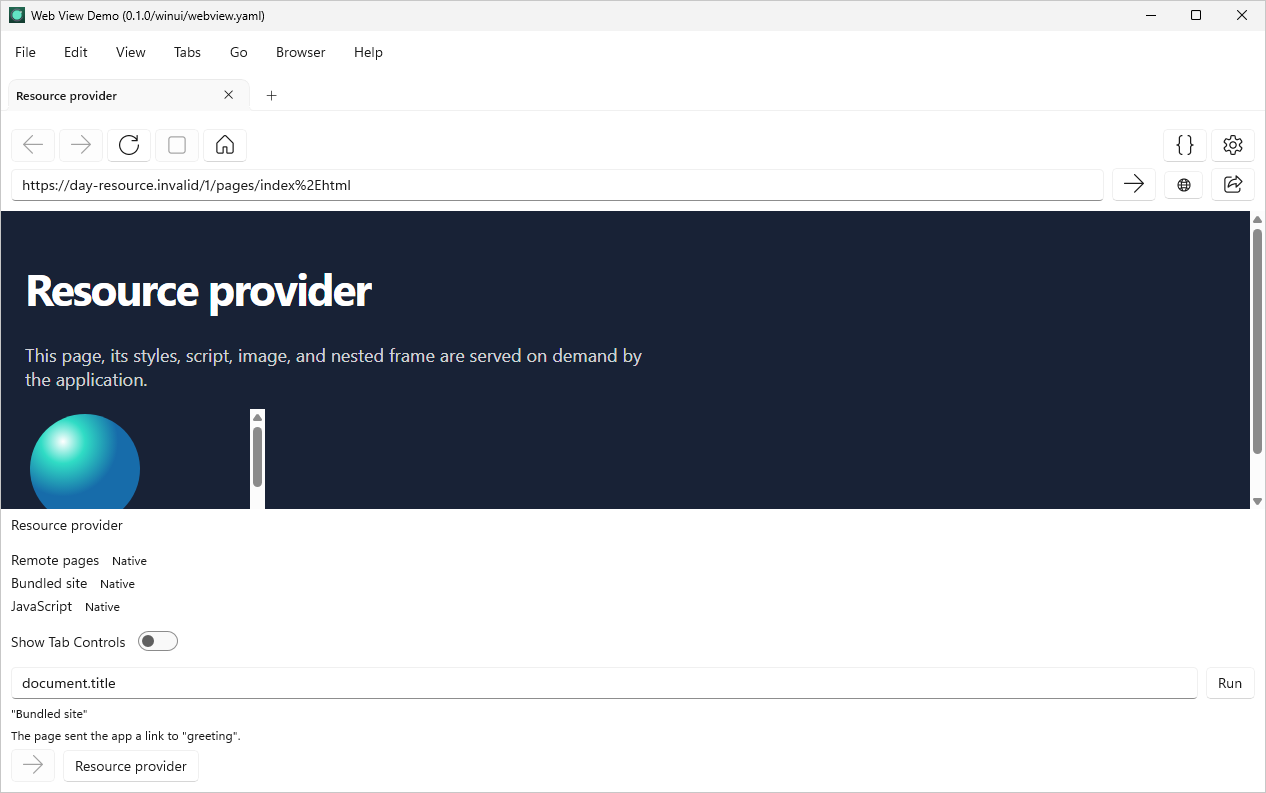Open settings with the gear icon

(1233, 145)
